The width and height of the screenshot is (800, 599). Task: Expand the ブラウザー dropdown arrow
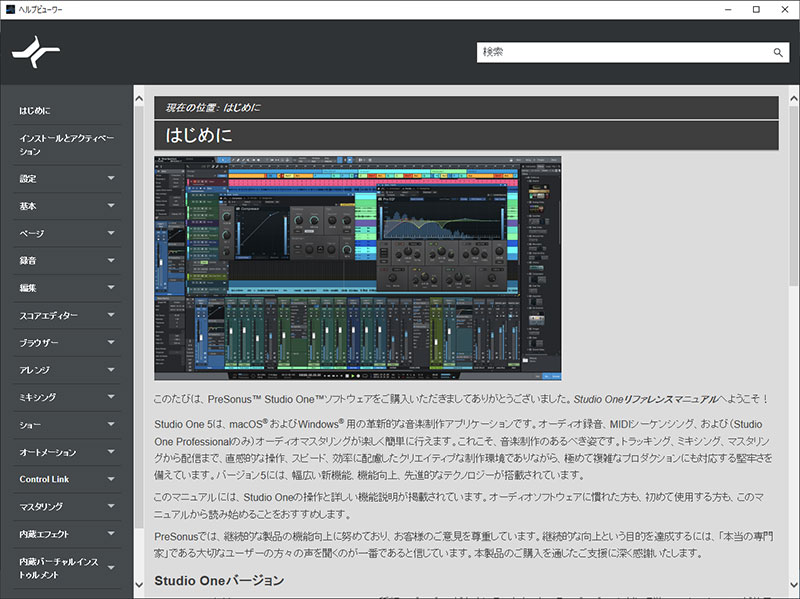[x=111, y=342]
